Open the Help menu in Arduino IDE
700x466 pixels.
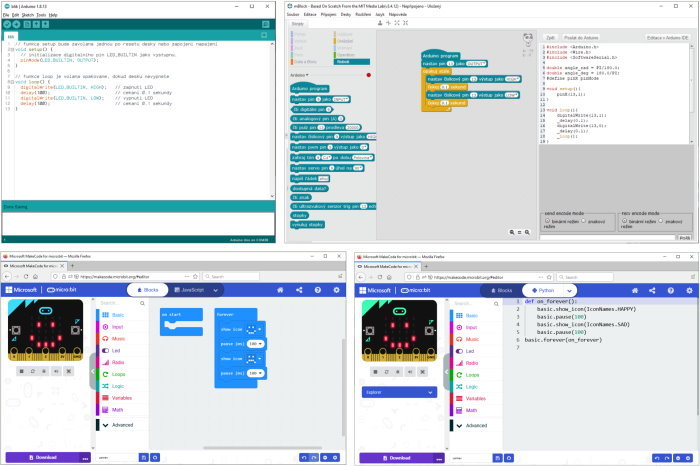click(53, 15)
